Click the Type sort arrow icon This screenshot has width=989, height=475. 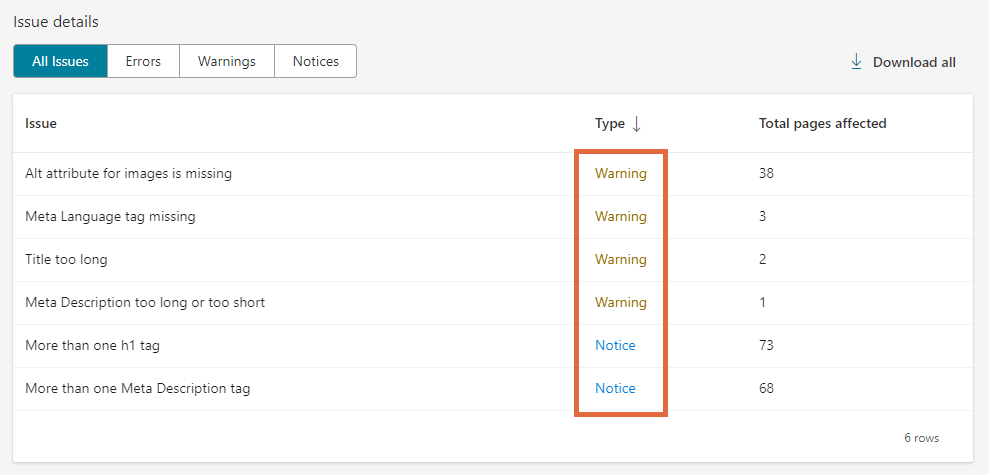636,124
